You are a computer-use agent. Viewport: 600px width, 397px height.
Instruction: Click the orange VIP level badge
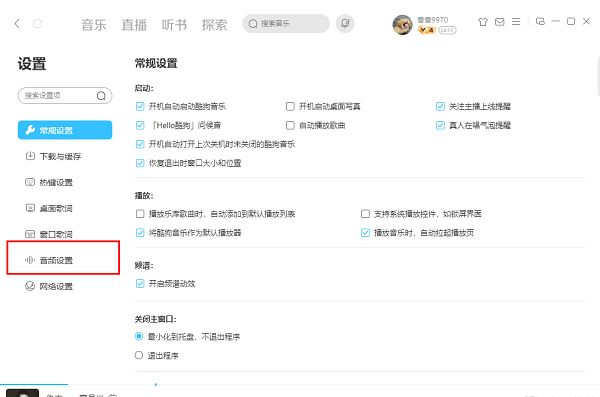click(x=426, y=30)
